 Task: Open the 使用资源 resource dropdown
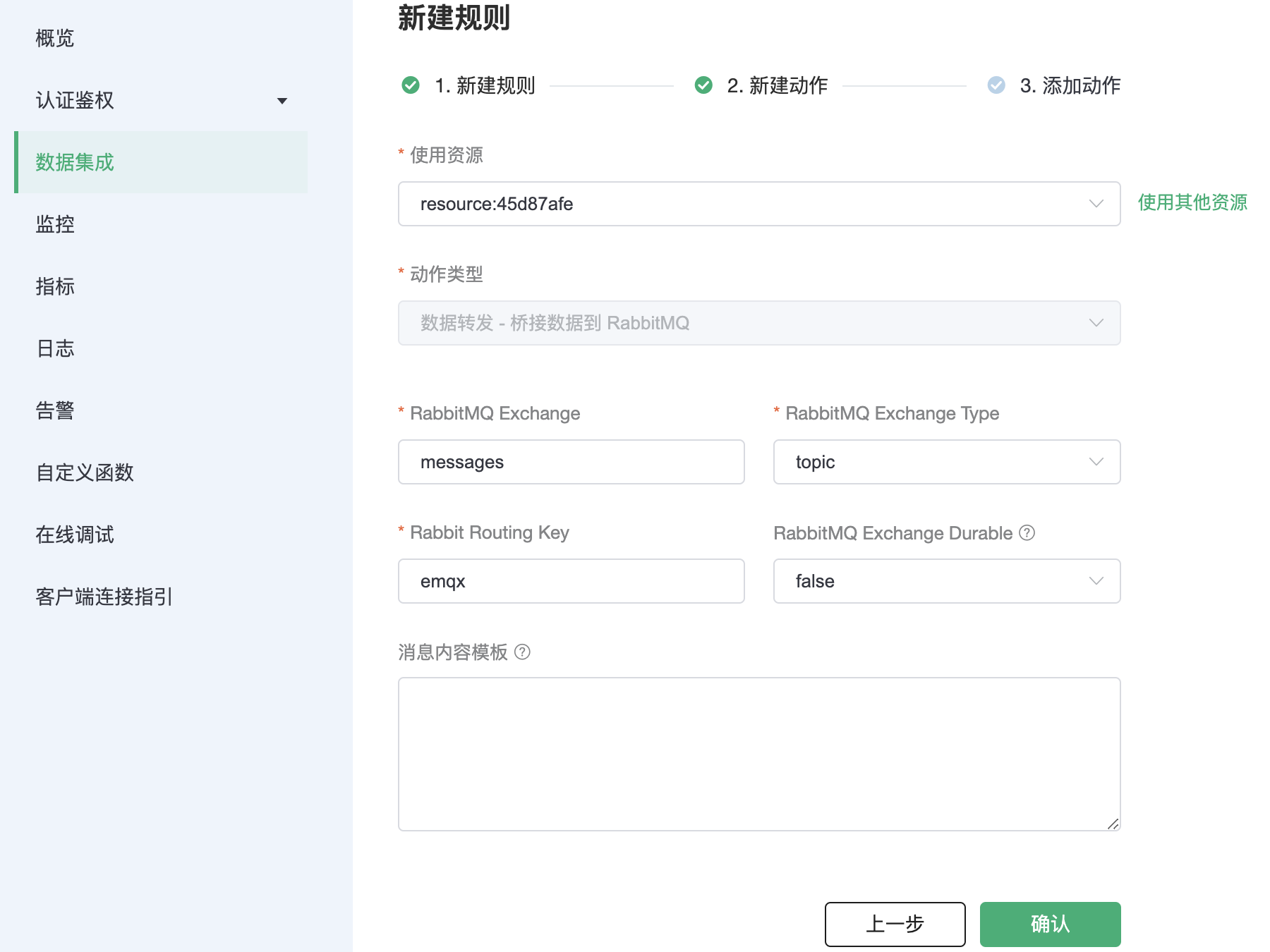click(758, 204)
